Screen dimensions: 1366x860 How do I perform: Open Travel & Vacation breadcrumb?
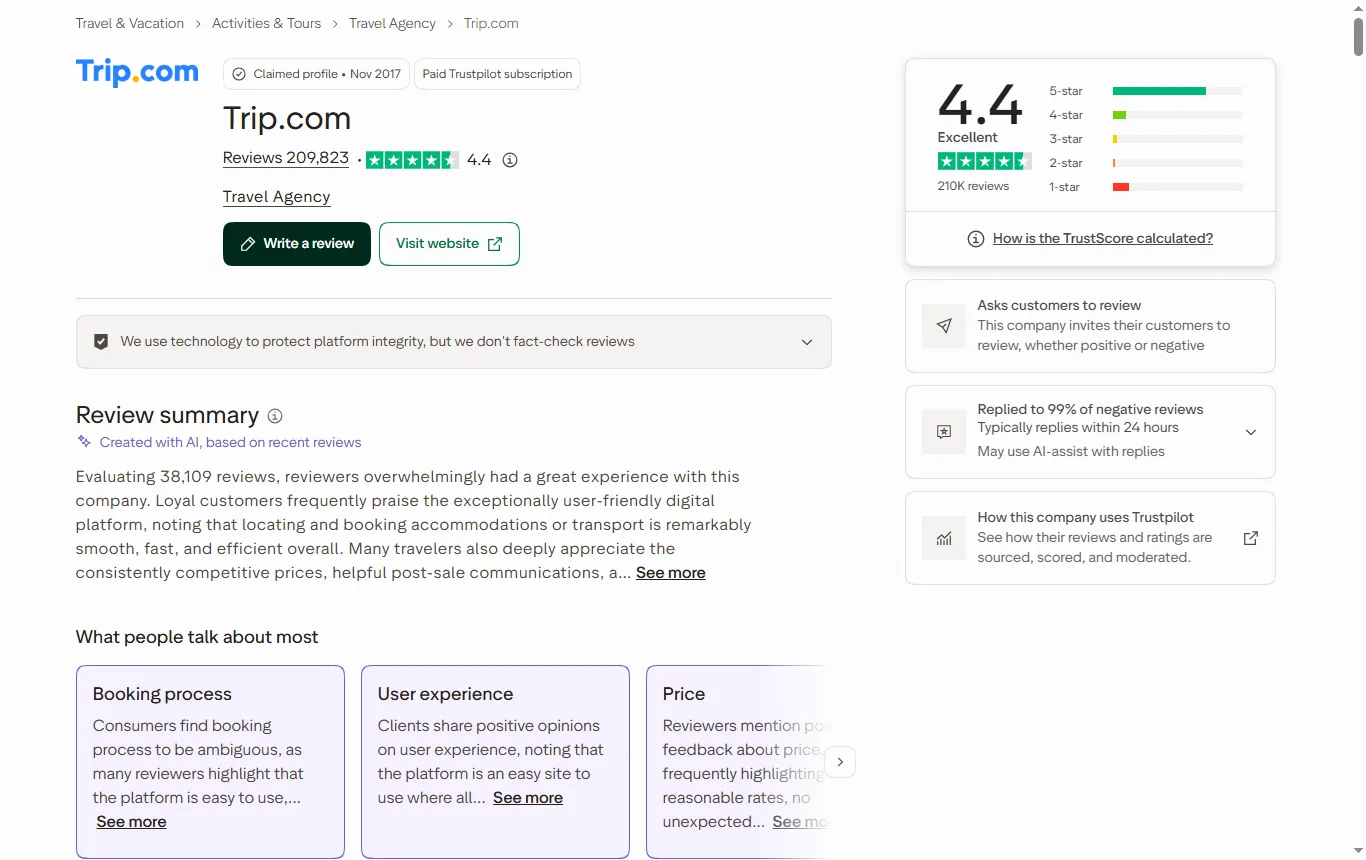click(x=130, y=23)
